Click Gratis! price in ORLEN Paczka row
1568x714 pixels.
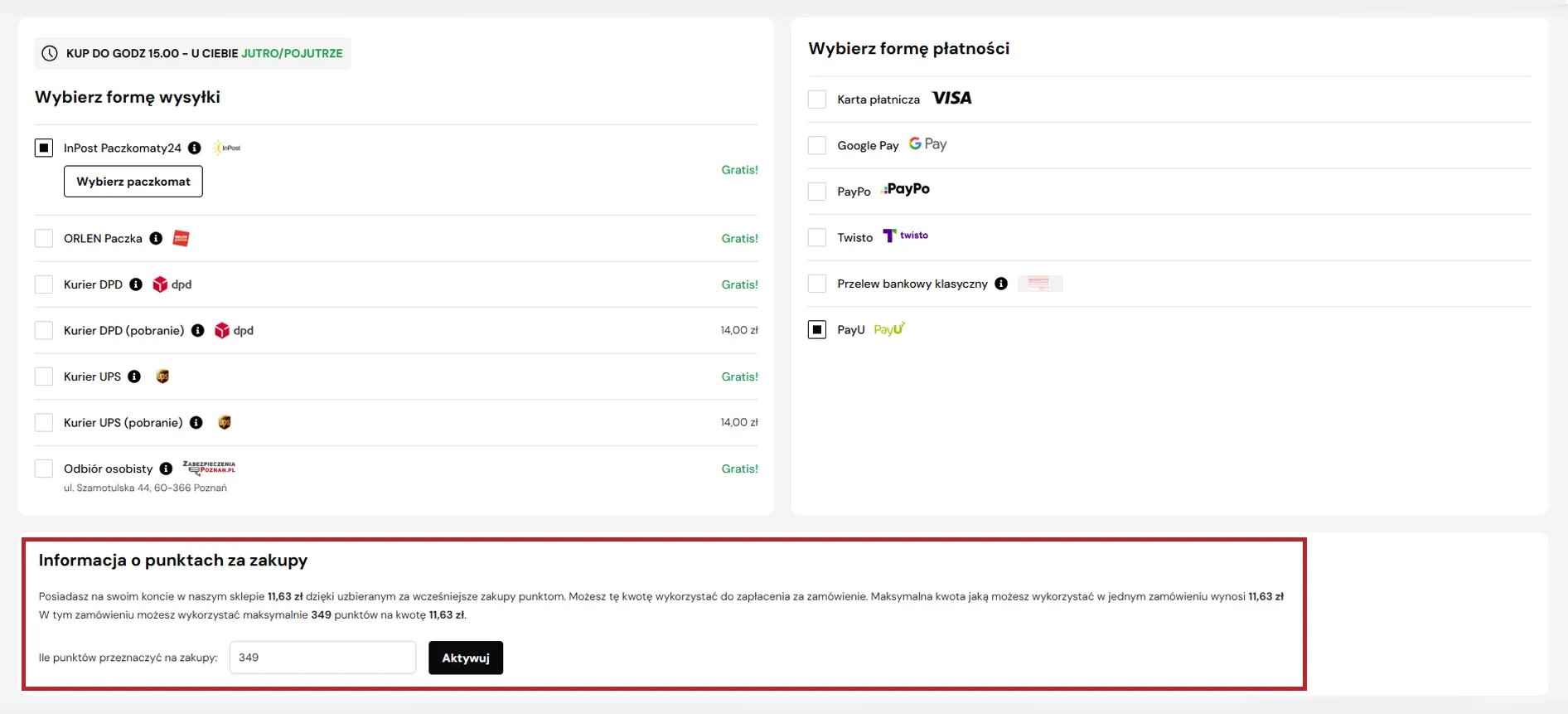tap(739, 238)
